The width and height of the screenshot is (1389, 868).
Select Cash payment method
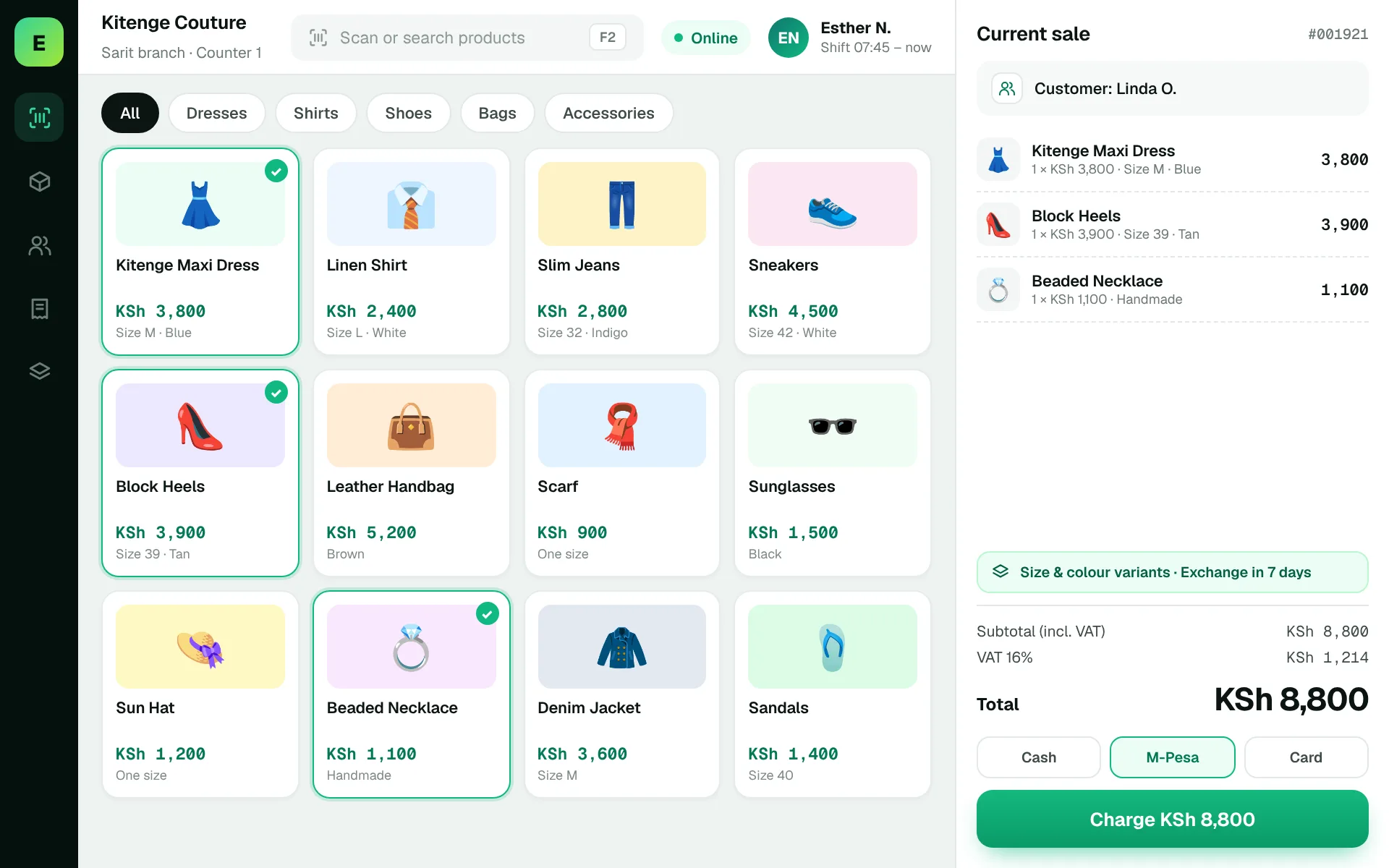point(1038,757)
